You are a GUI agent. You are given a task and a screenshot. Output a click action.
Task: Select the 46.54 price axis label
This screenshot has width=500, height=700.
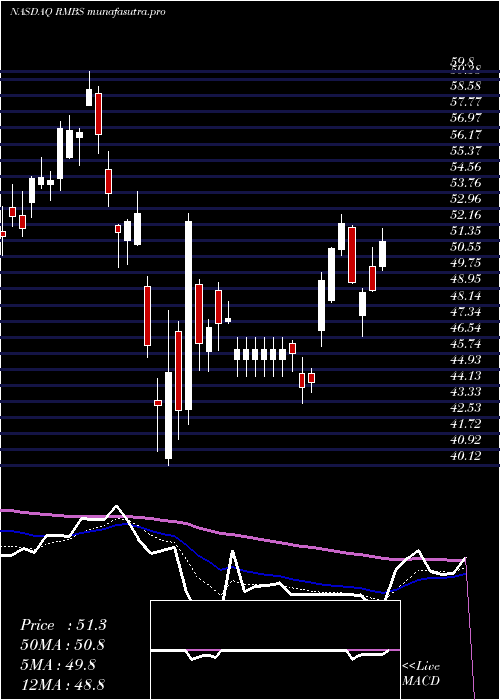click(x=464, y=328)
